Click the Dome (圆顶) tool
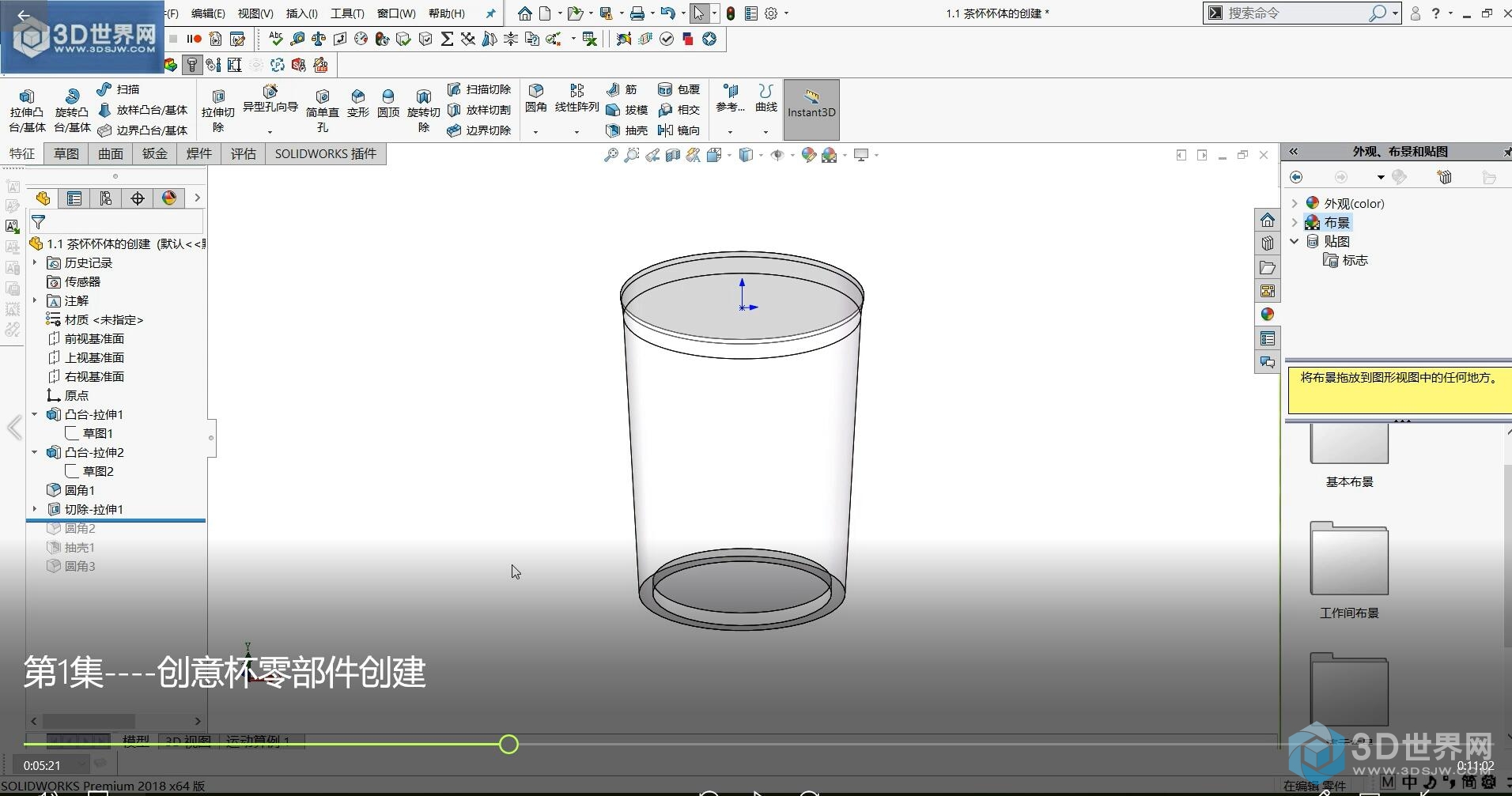This screenshot has width=1512, height=796. point(388,104)
